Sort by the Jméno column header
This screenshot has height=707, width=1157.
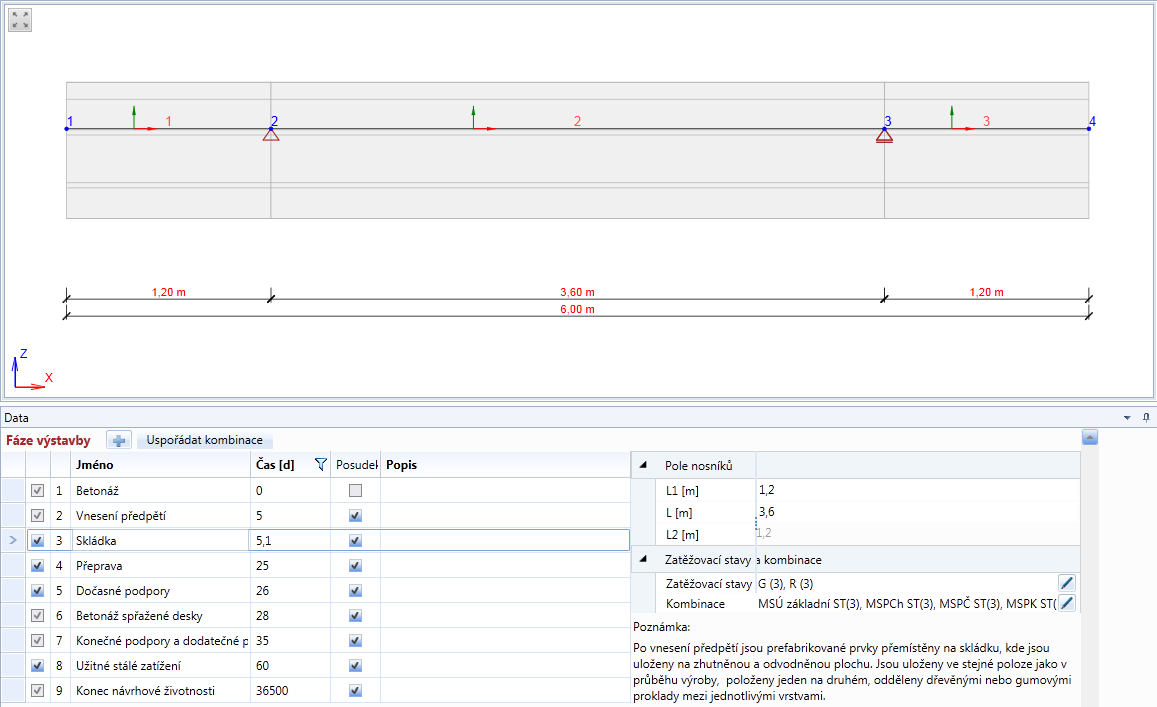(x=162, y=465)
